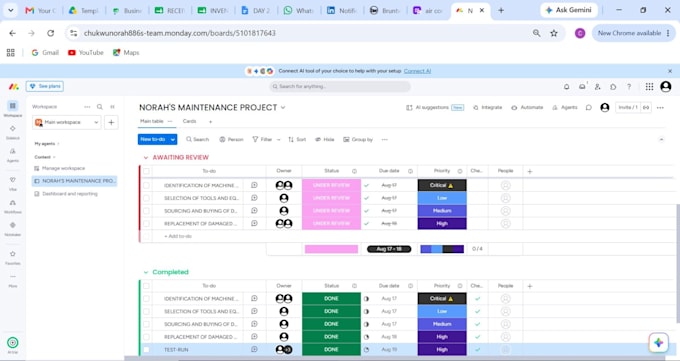Open the help question mark icon
The height and width of the screenshot is (361, 680).
629,87
